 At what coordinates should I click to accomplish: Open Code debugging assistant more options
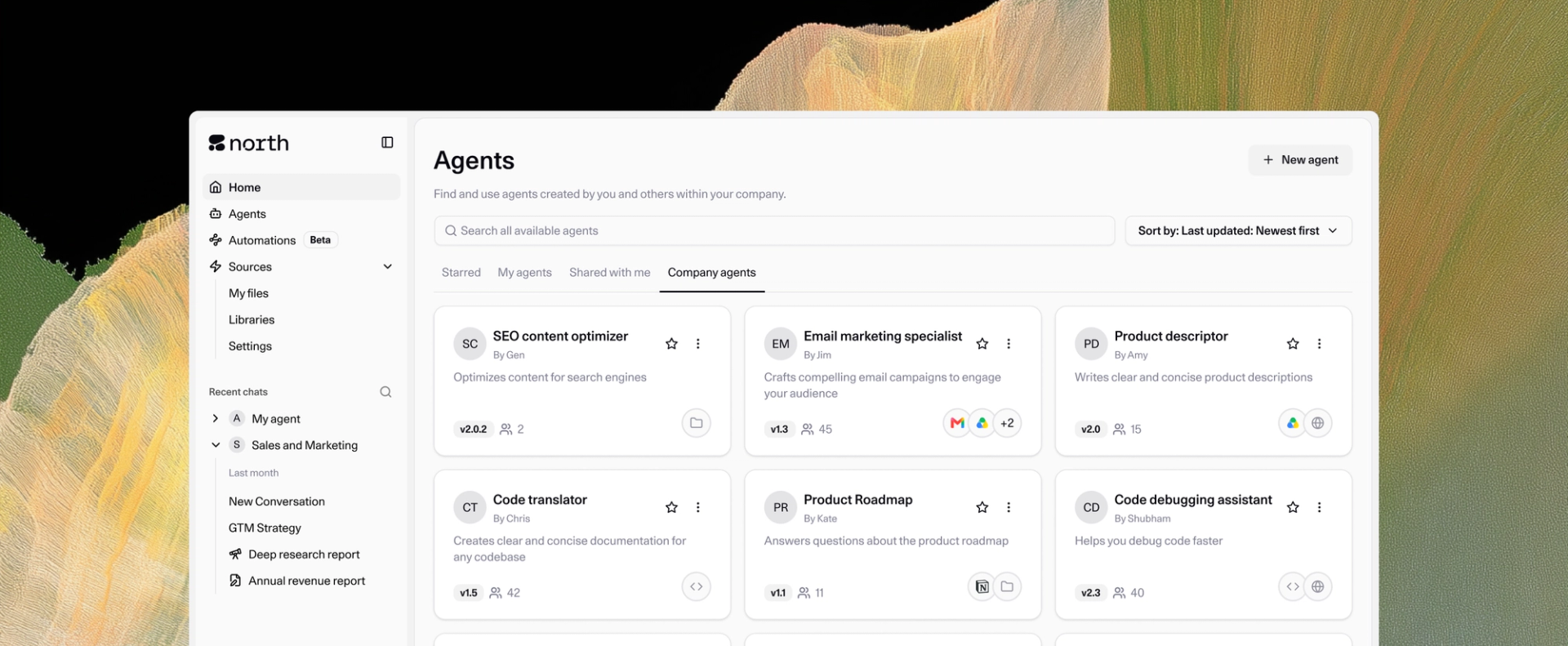(1320, 507)
